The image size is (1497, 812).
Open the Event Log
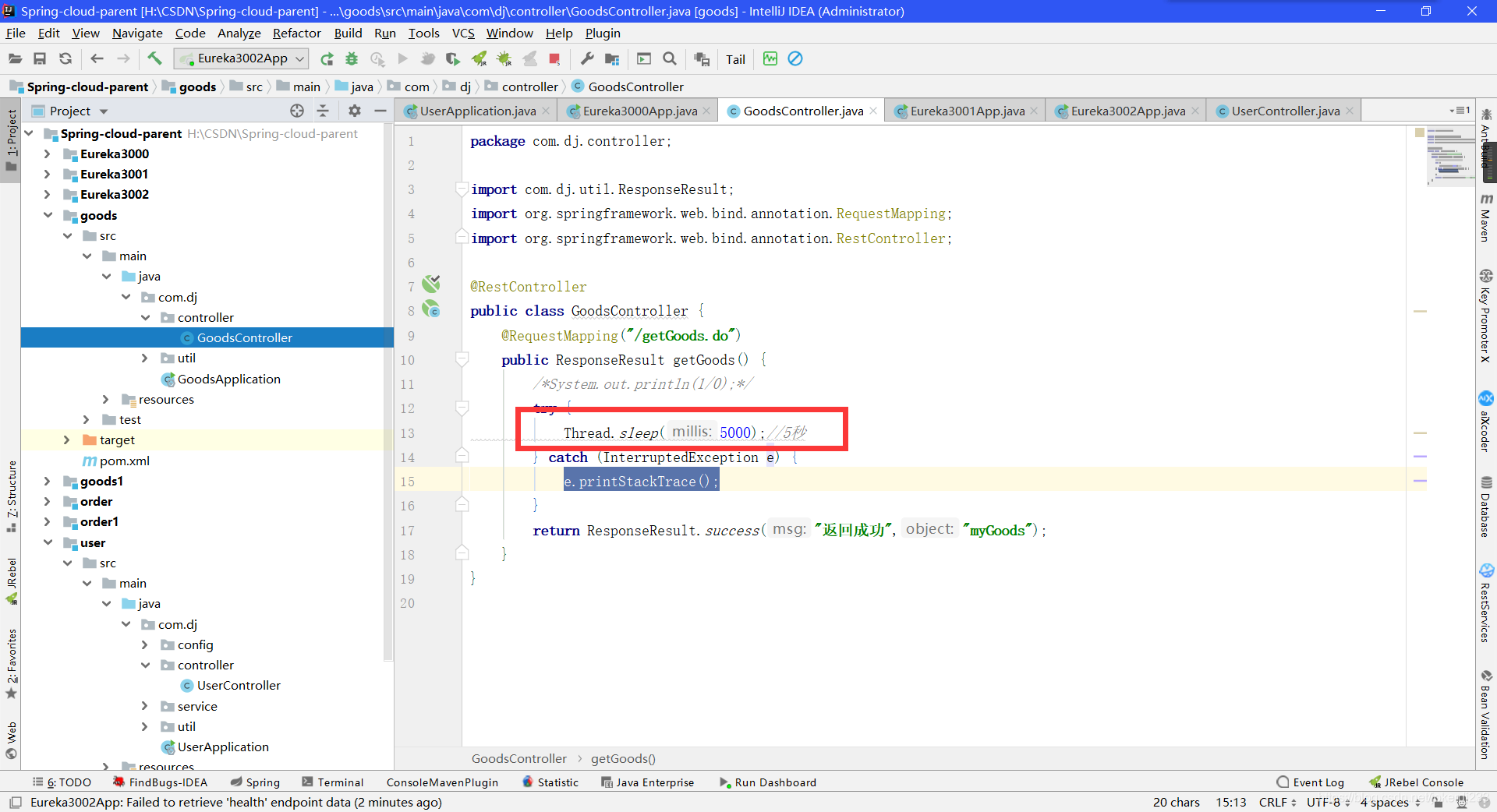coord(1311,782)
